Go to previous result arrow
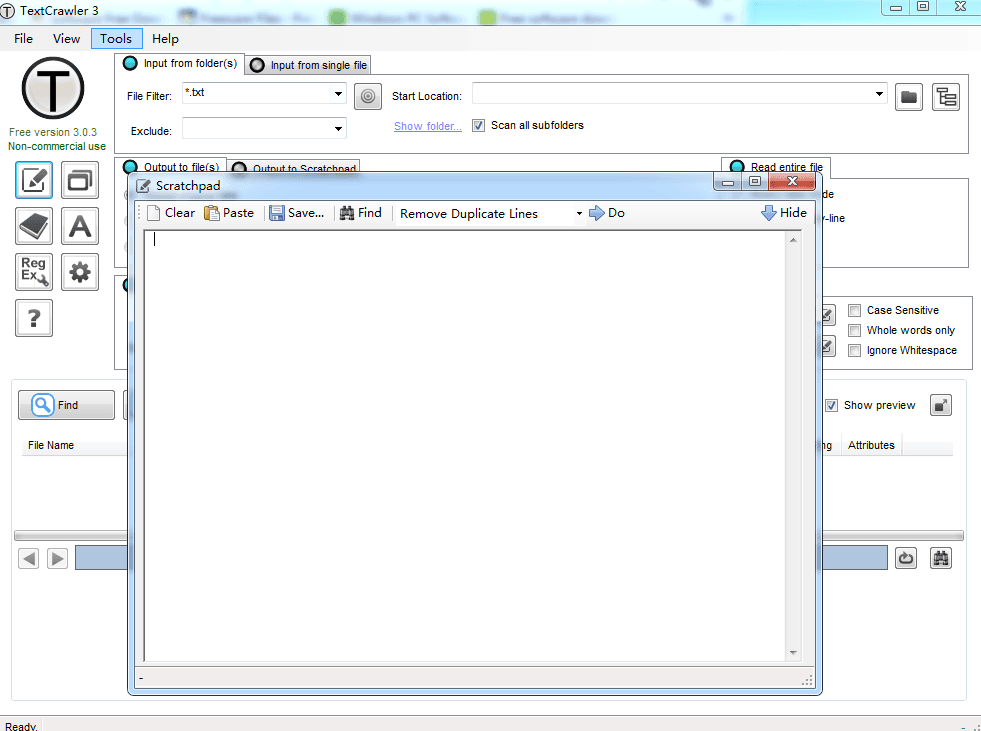Image resolution: width=981 pixels, height=731 pixels. (28, 558)
